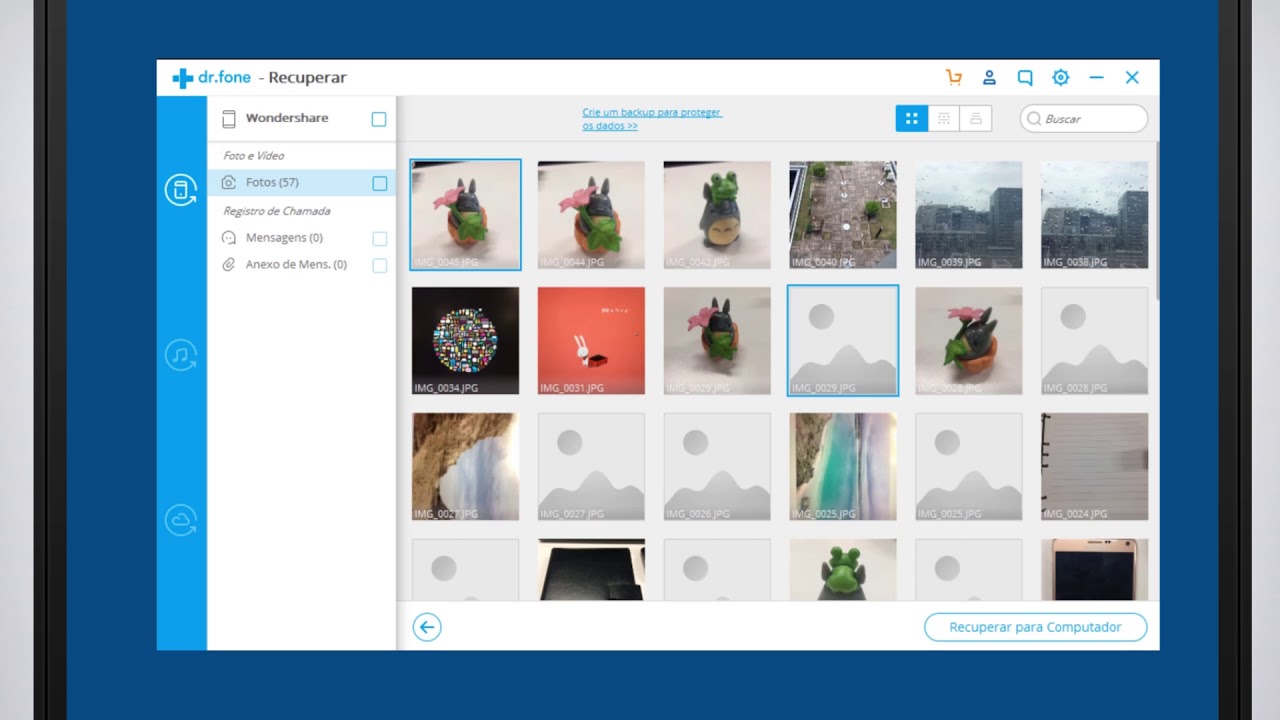Open the 'Crie um backup para proteger os dados' link

pos(652,119)
